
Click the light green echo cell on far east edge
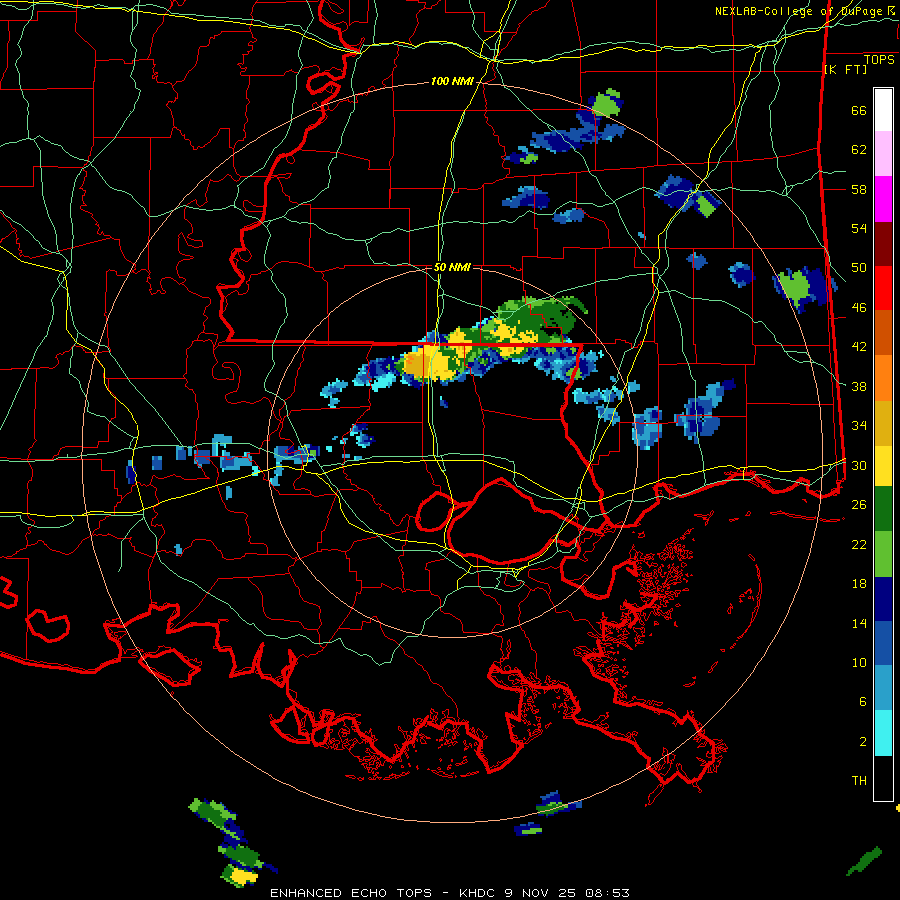[x=794, y=286]
